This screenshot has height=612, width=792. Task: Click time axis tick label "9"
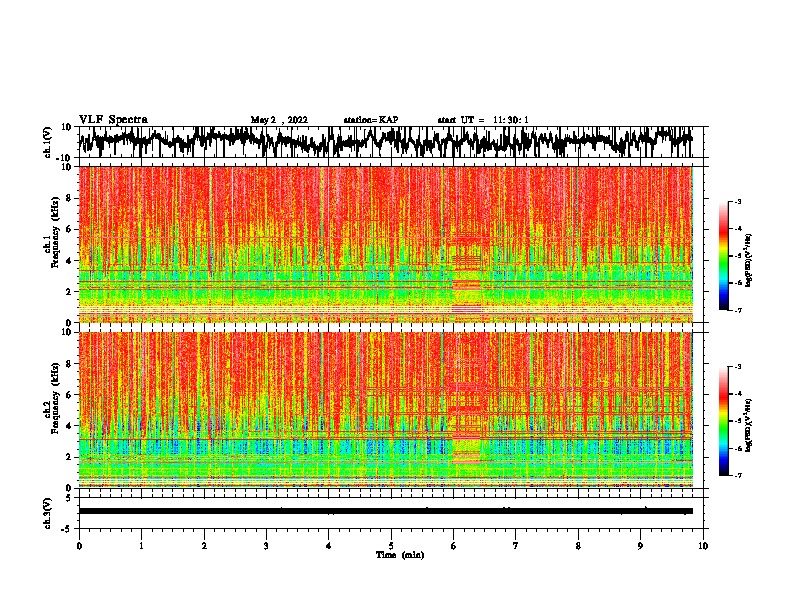[640, 546]
